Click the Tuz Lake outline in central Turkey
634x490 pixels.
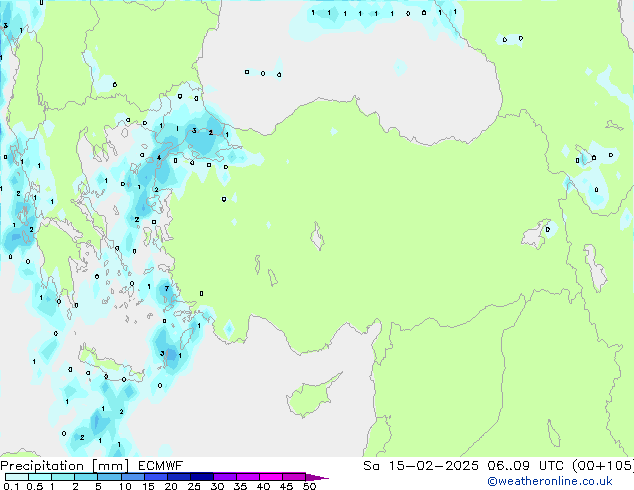pos(320,240)
